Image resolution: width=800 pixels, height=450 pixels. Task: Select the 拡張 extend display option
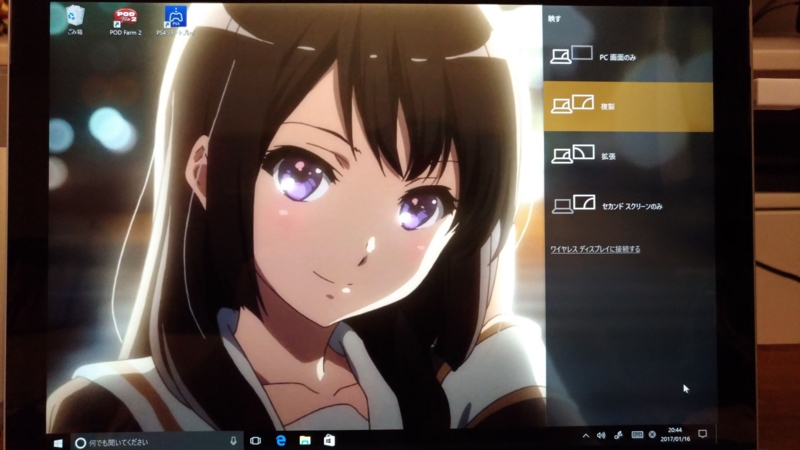point(628,156)
